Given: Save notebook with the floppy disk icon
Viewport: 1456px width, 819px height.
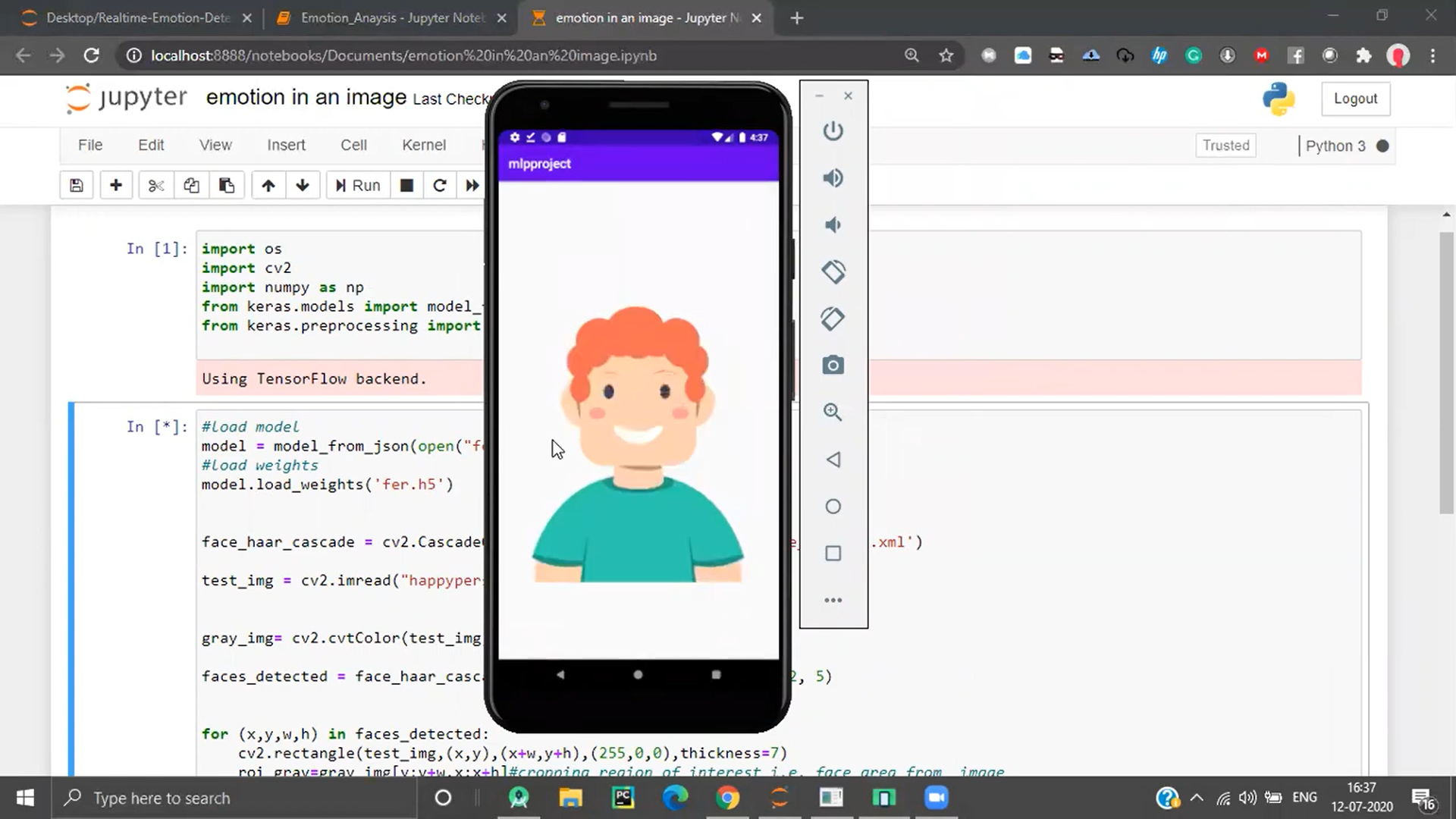Looking at the screenshot, I should click(x=77, y=186).
